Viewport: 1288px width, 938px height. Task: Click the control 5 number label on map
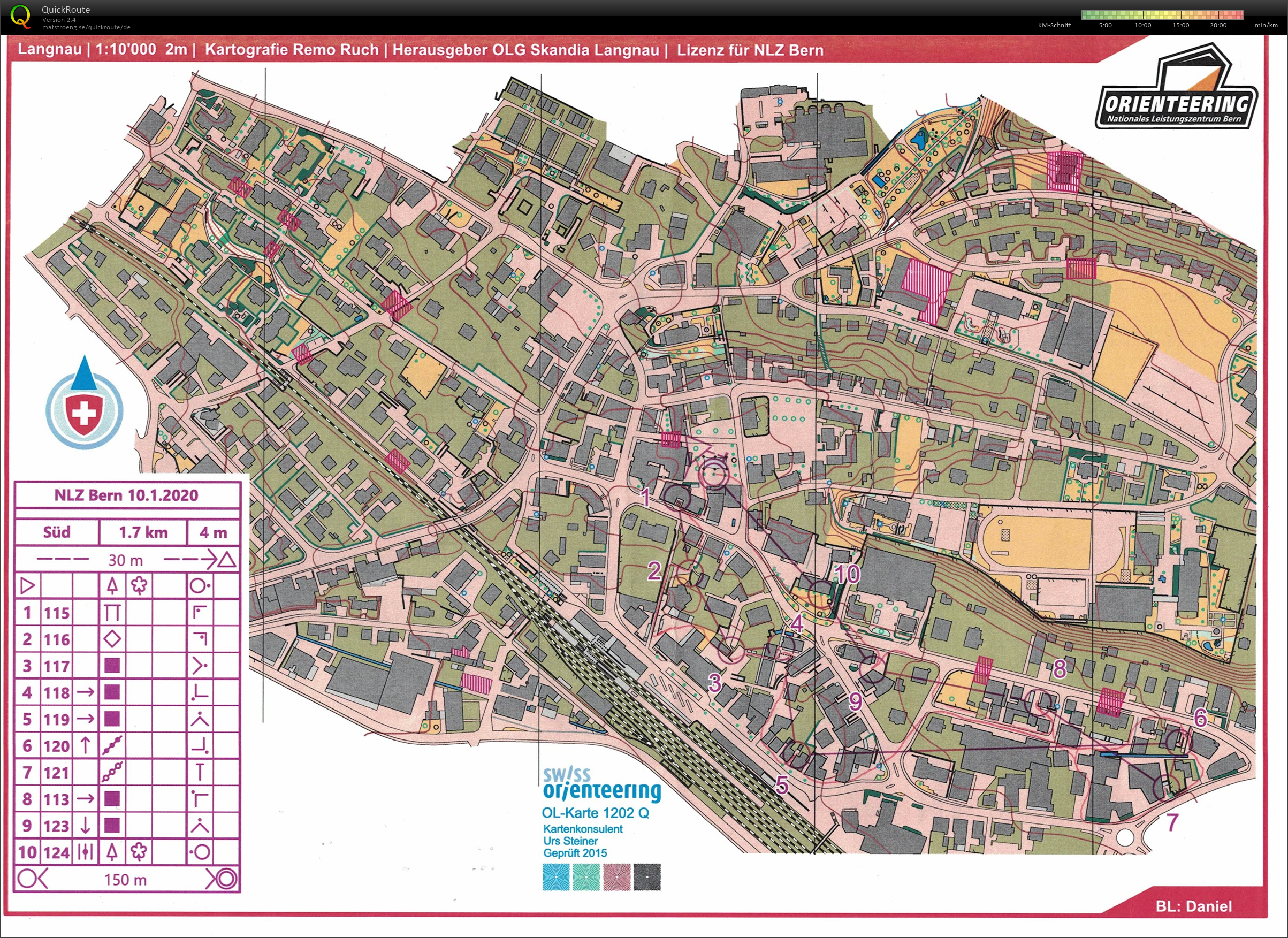(x=782, y=786)
